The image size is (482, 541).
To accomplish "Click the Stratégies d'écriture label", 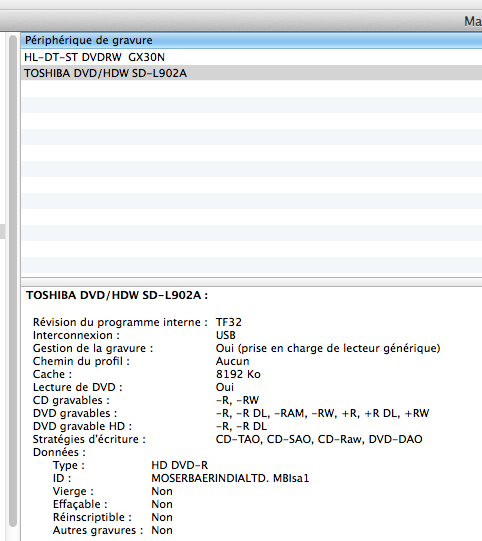I will (89, 439).
